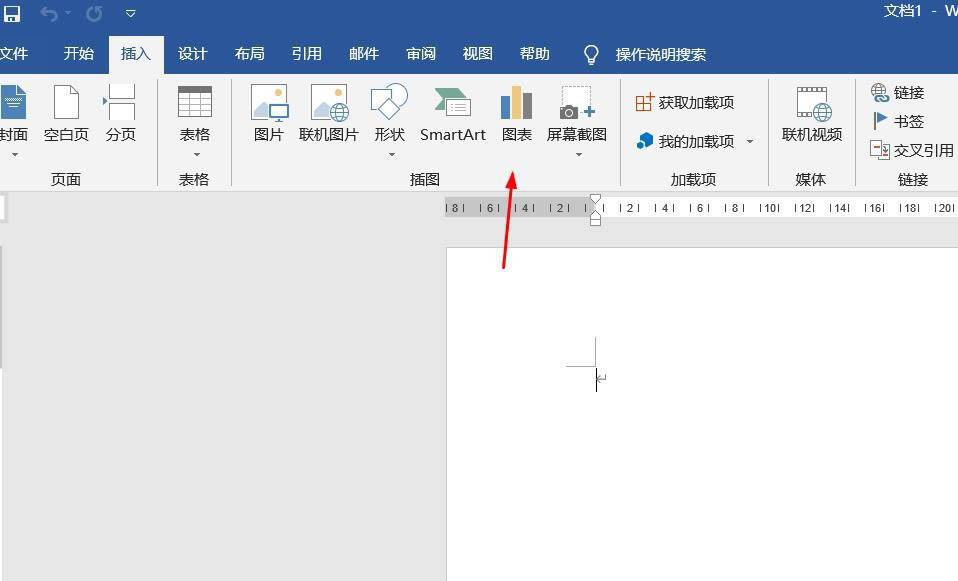Switch to the 开始 ribbon tab
Image resolution: width=958 pixels, height=581 pixels.
(x=77, y=54)
